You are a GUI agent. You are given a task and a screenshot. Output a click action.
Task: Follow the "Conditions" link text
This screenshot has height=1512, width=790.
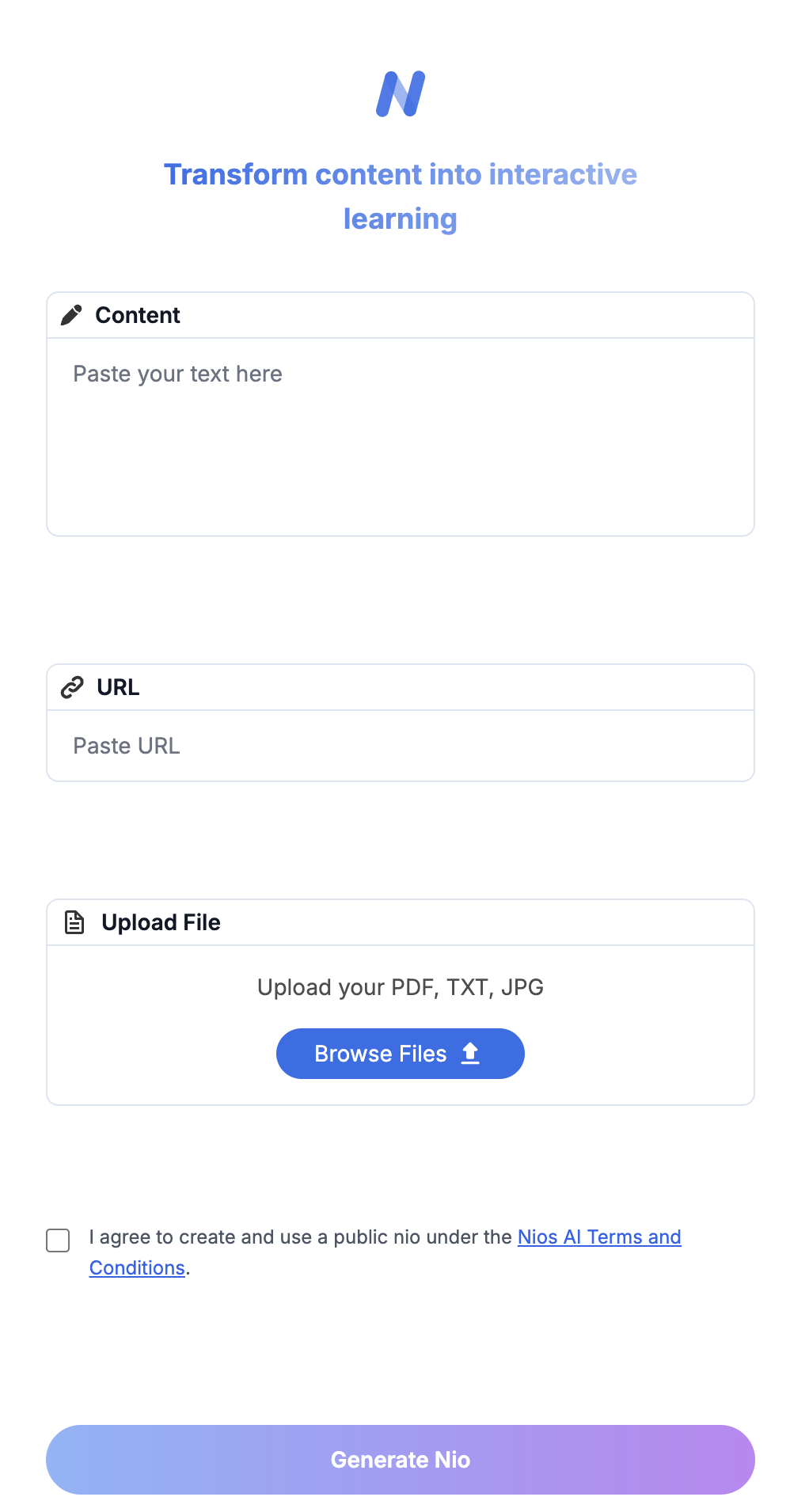(x=137, y=1267)
